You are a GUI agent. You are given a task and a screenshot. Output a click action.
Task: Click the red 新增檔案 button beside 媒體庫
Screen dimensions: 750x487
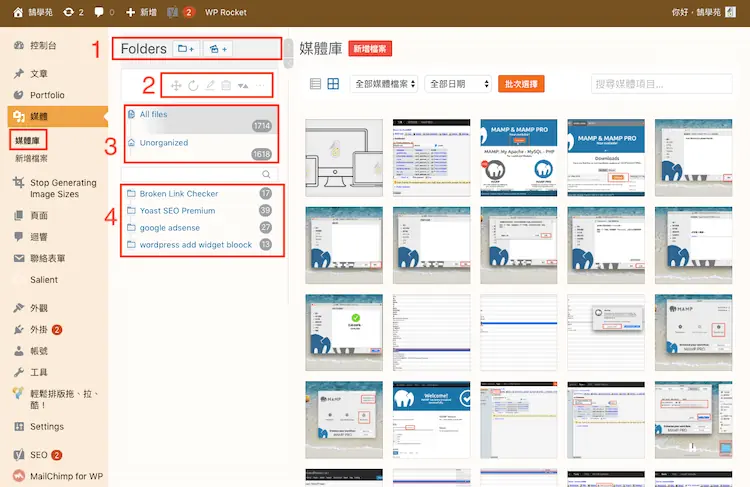tap(370, 49)
